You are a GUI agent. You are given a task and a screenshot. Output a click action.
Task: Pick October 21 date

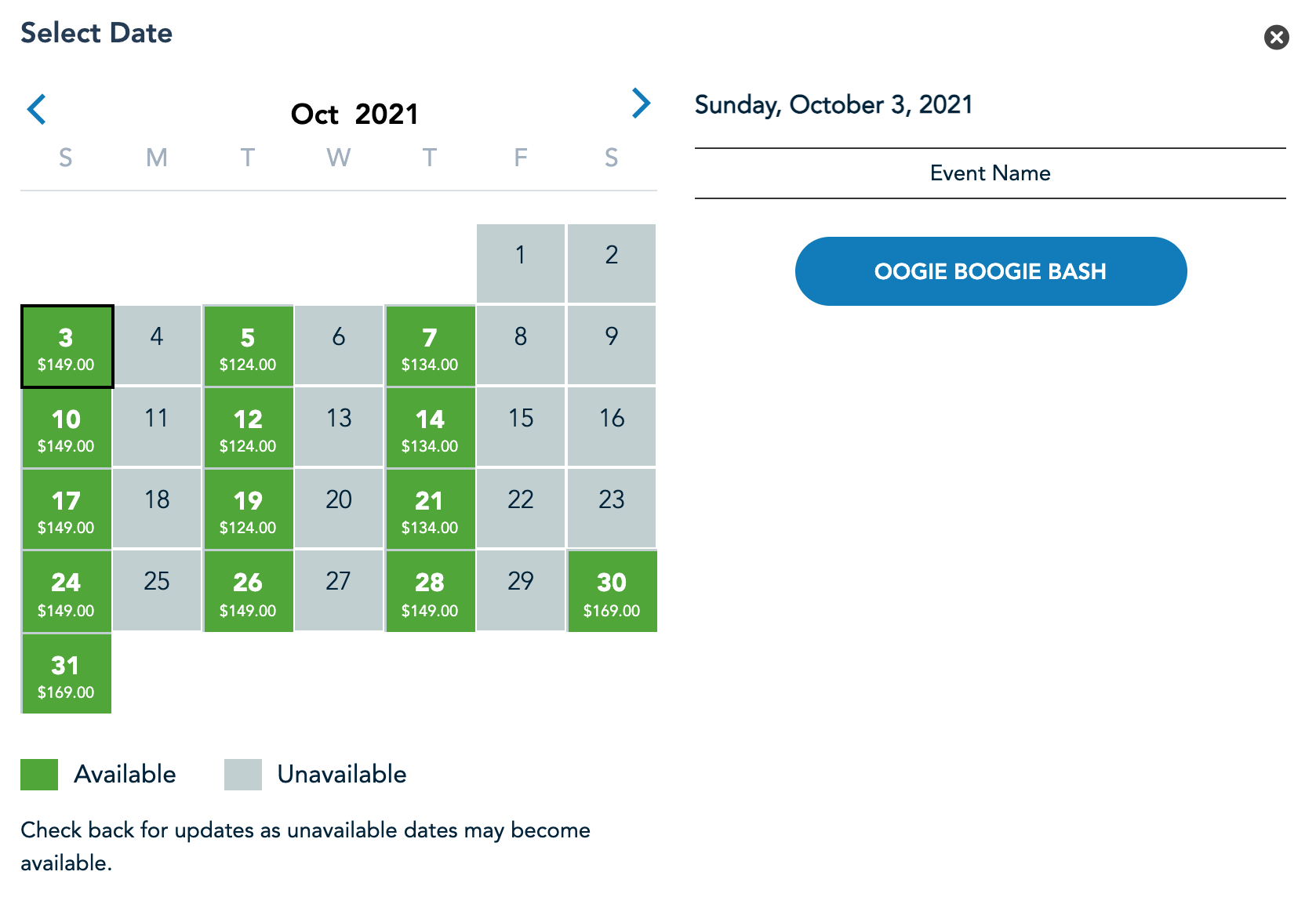tap(430, 510)
